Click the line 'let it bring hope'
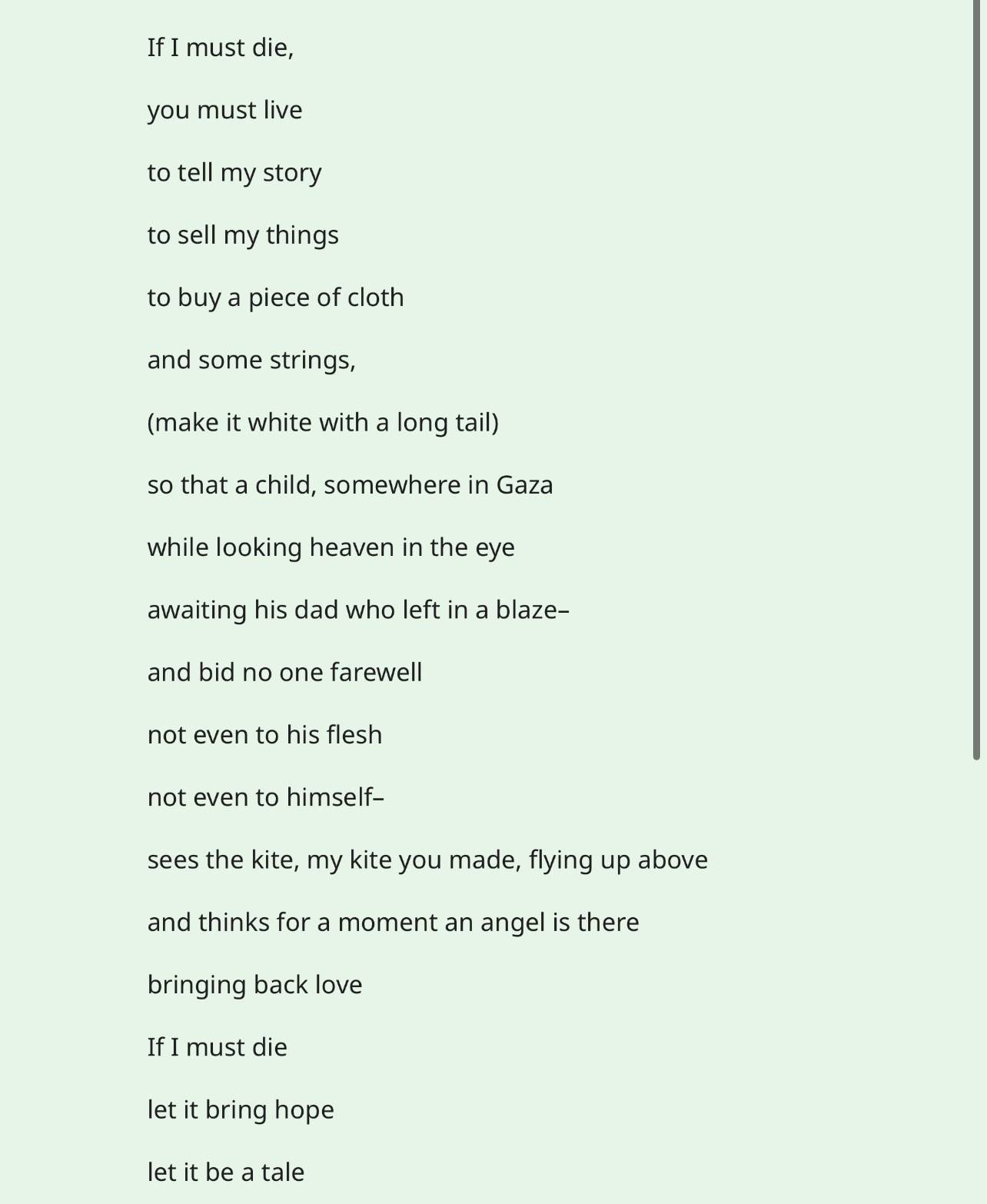 tap(241, 1109)
